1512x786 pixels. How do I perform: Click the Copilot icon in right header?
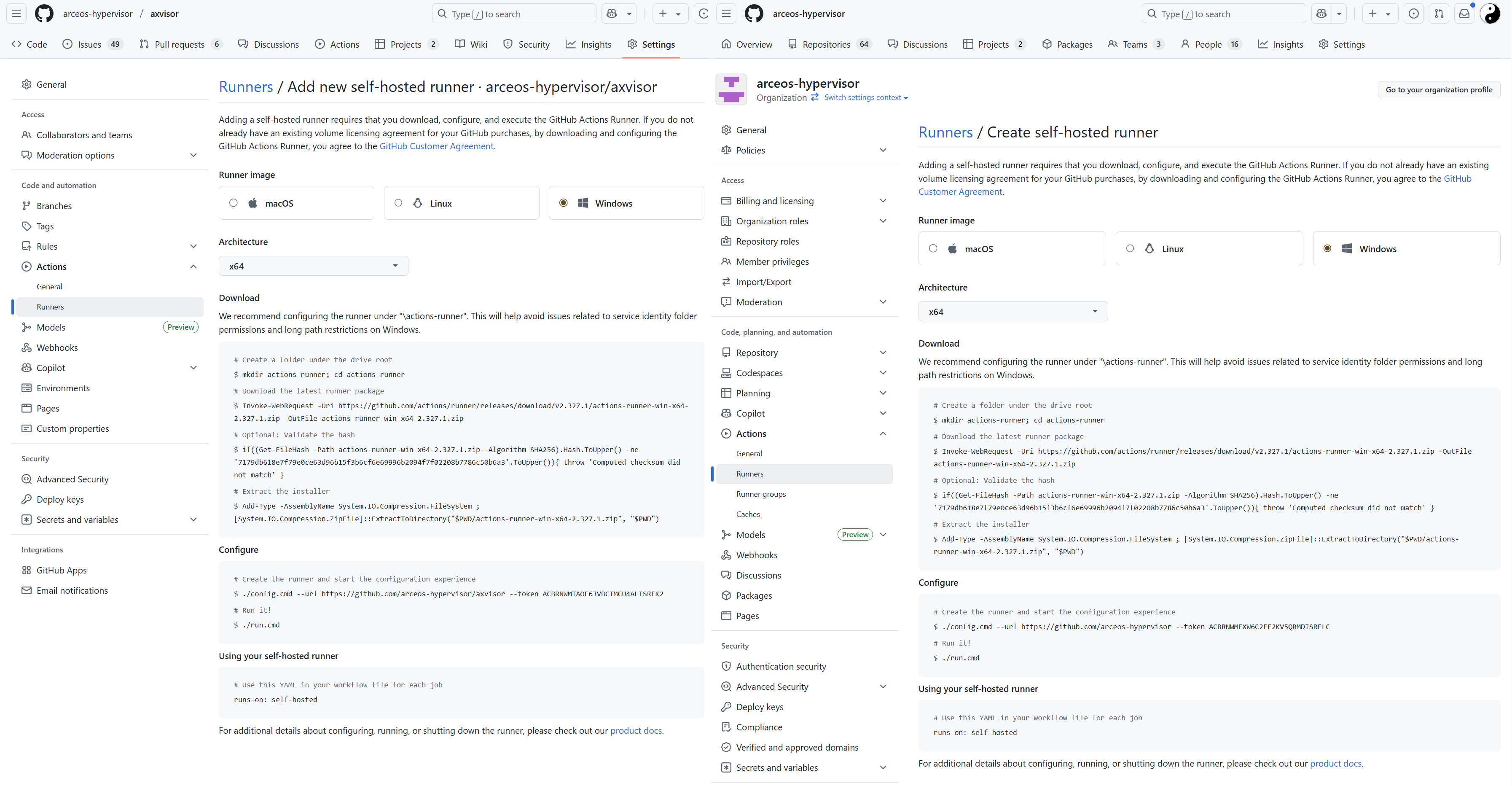coord(1321,13)
